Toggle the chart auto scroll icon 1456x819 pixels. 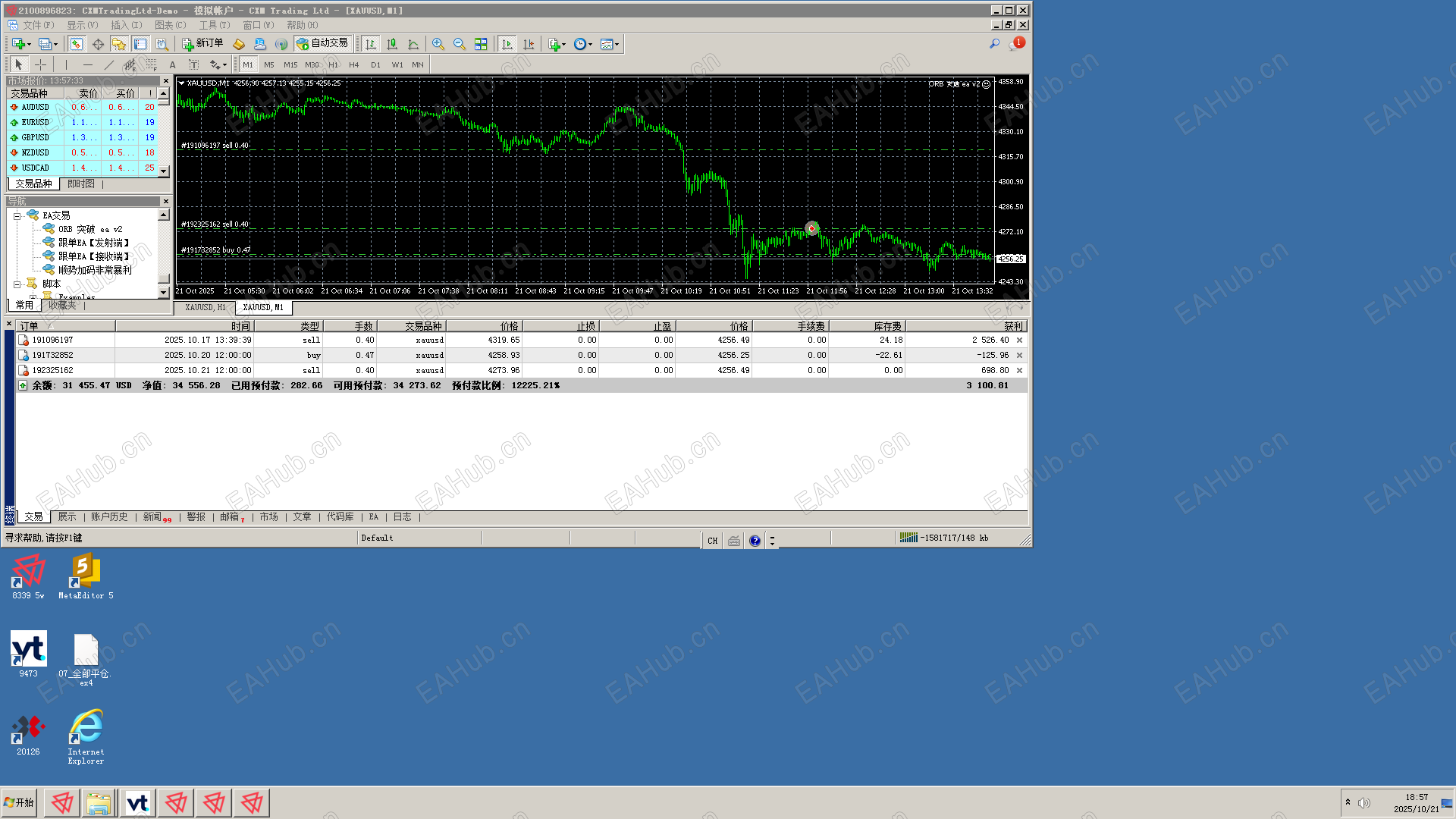[507, 44]
